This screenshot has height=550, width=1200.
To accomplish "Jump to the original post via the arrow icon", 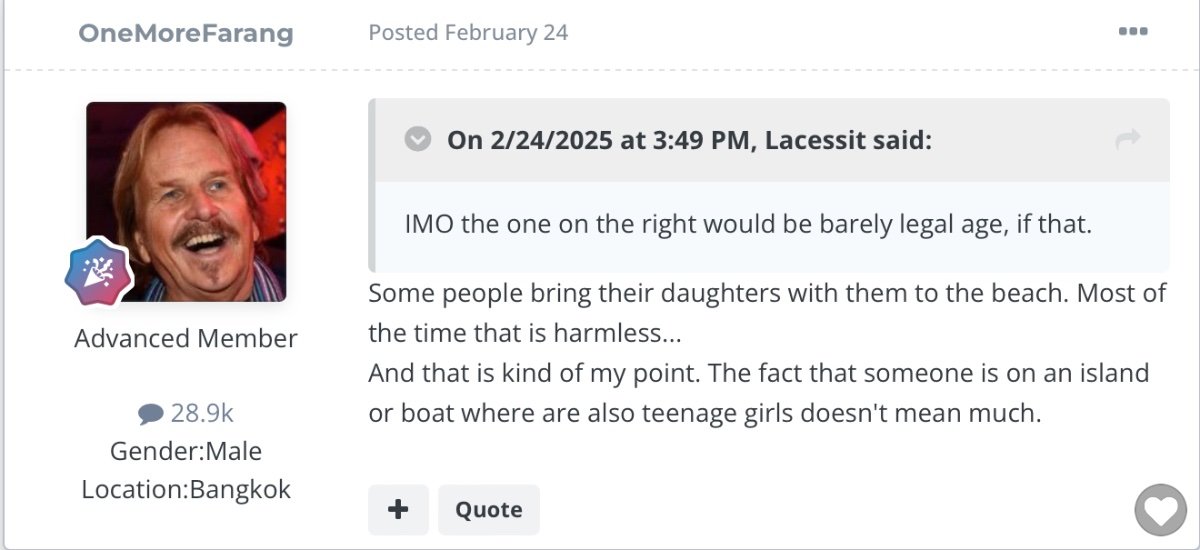I will click(x=1128, y=140).
